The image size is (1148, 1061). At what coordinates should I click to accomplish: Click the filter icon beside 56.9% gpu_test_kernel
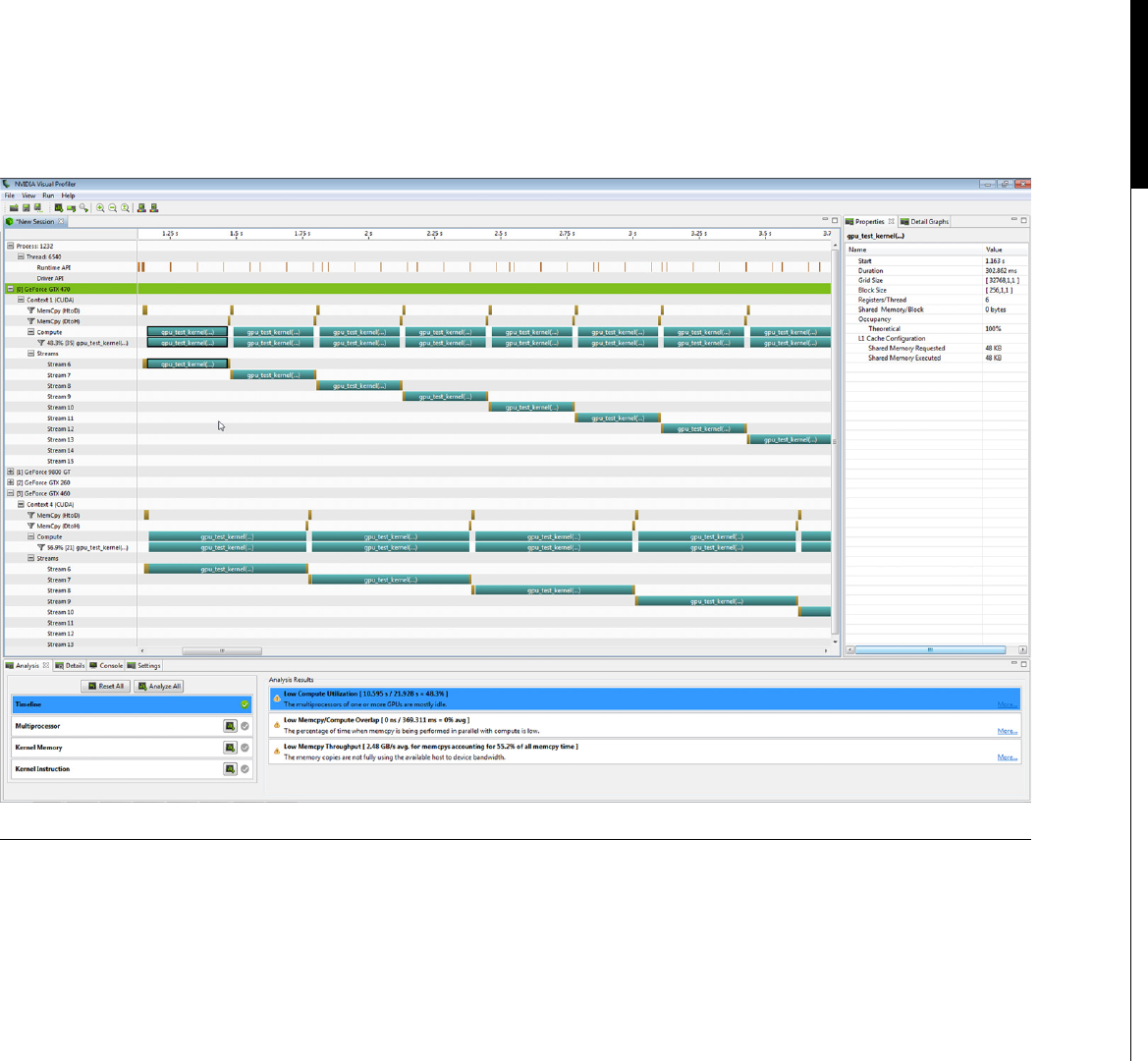tap(41, 548)
